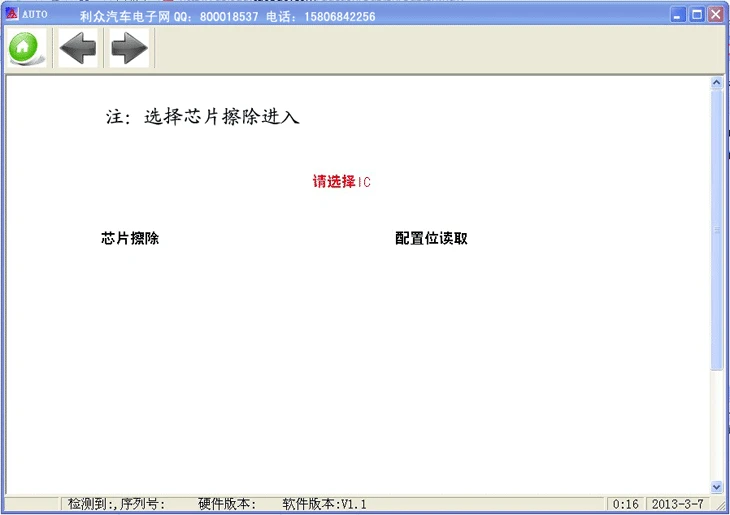The height and width of the screenshot is (515, 730).
Task: Click the 2013-3-7 date in status bar
Action: click(677, 504)
